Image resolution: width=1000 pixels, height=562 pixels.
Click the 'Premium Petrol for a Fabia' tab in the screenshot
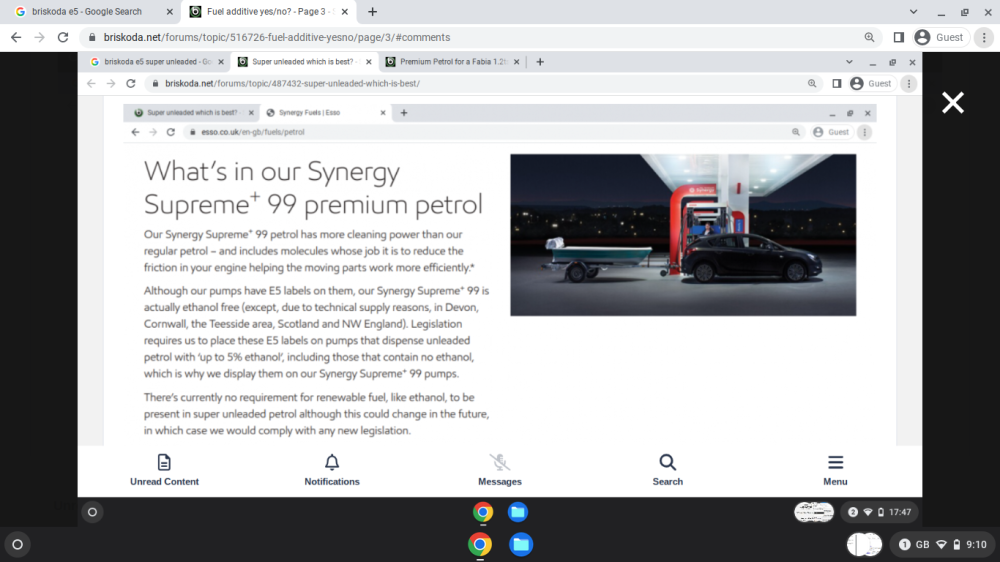click(452, 62)
